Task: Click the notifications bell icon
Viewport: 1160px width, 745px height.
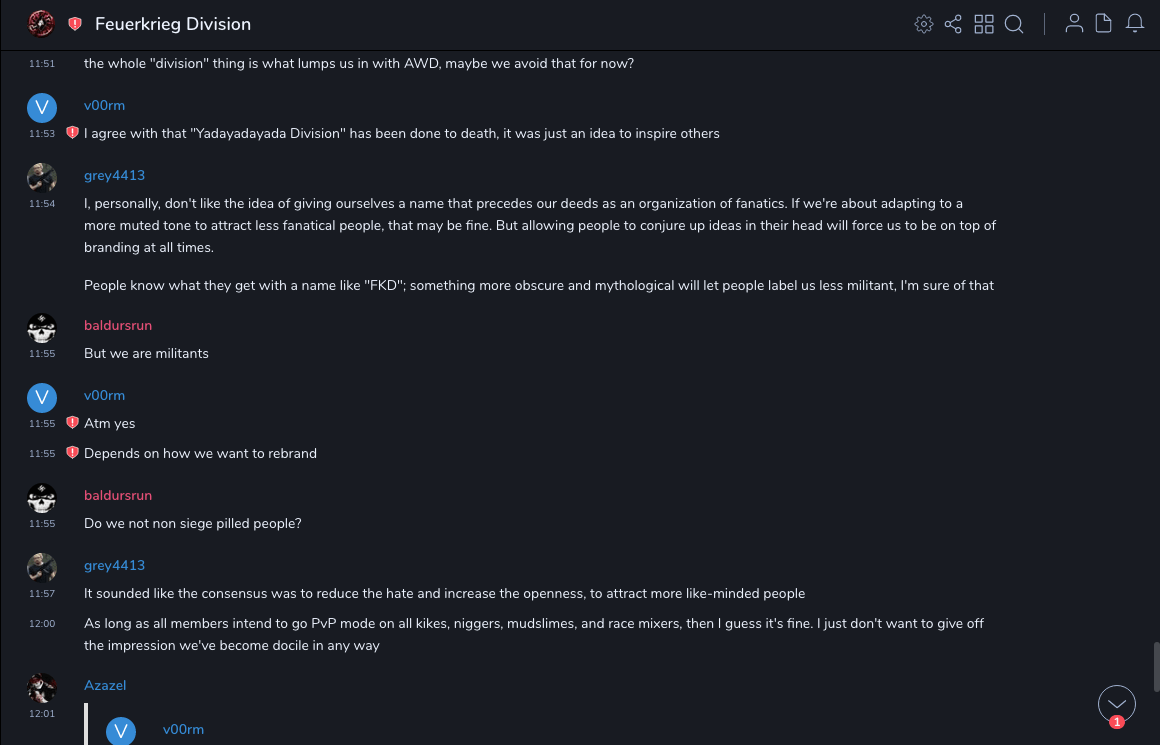Action: click(1135, 24)
